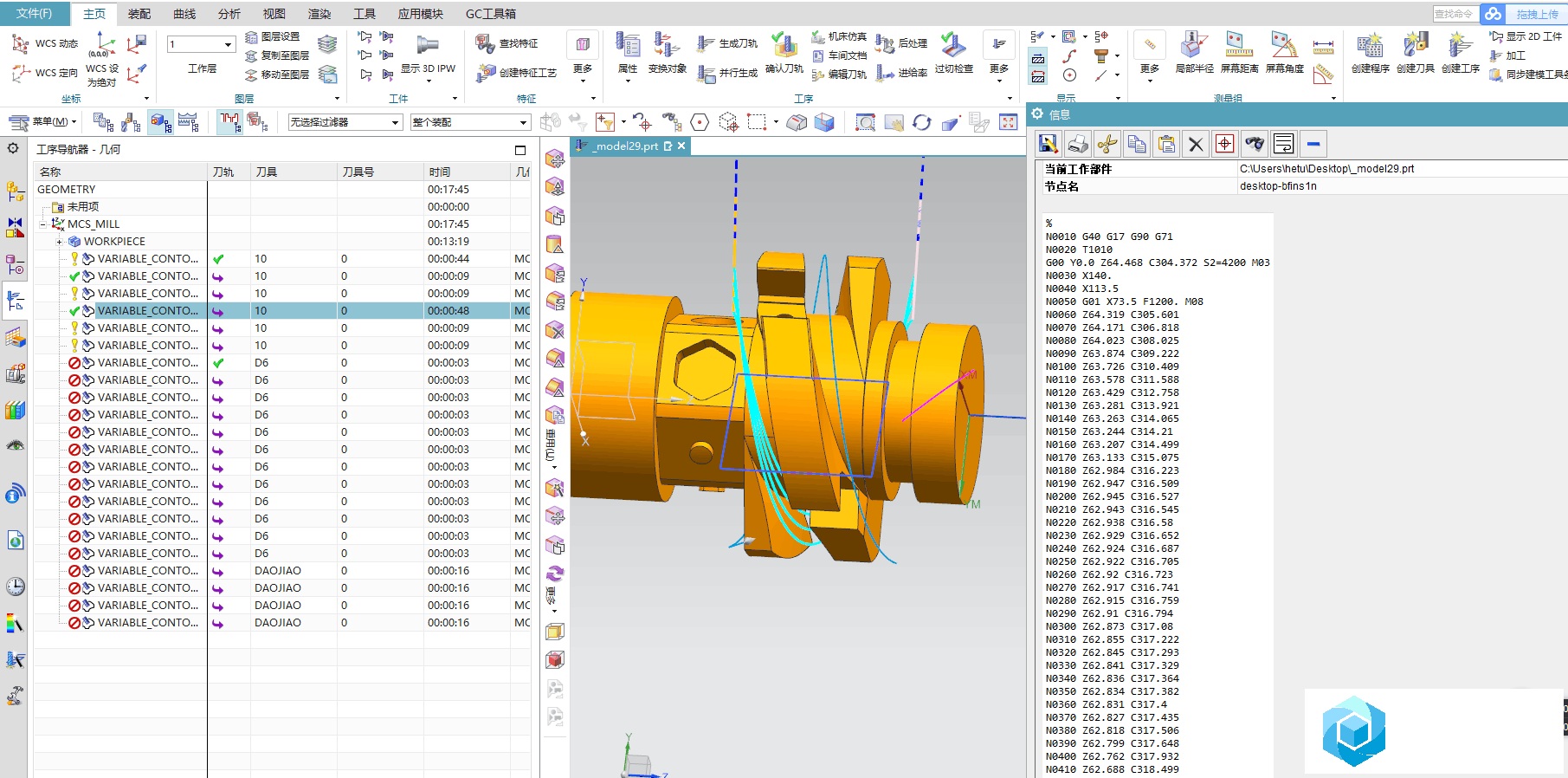1568x778 pixels.
Task: Click the X delete icon in 信息 toolbar
Action: [x=1196, y=144]
